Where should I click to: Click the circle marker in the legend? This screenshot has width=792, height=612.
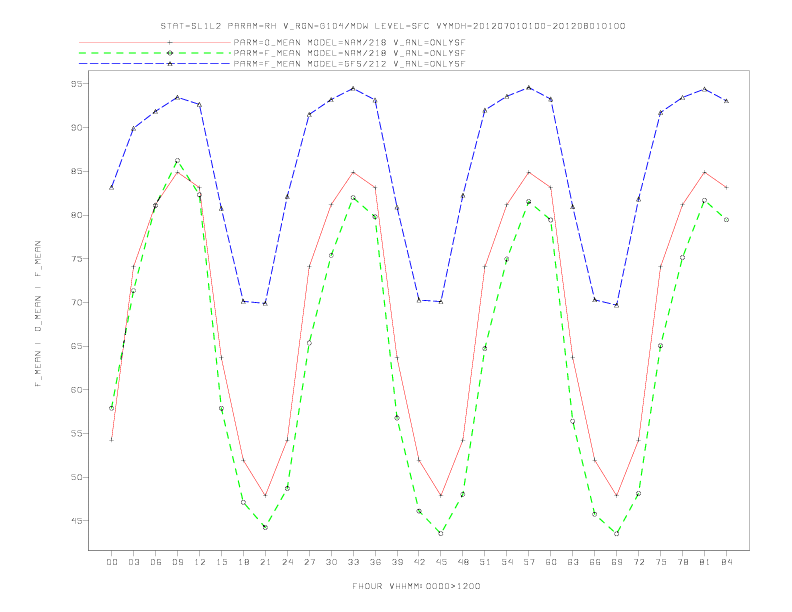tap(170, 53)
